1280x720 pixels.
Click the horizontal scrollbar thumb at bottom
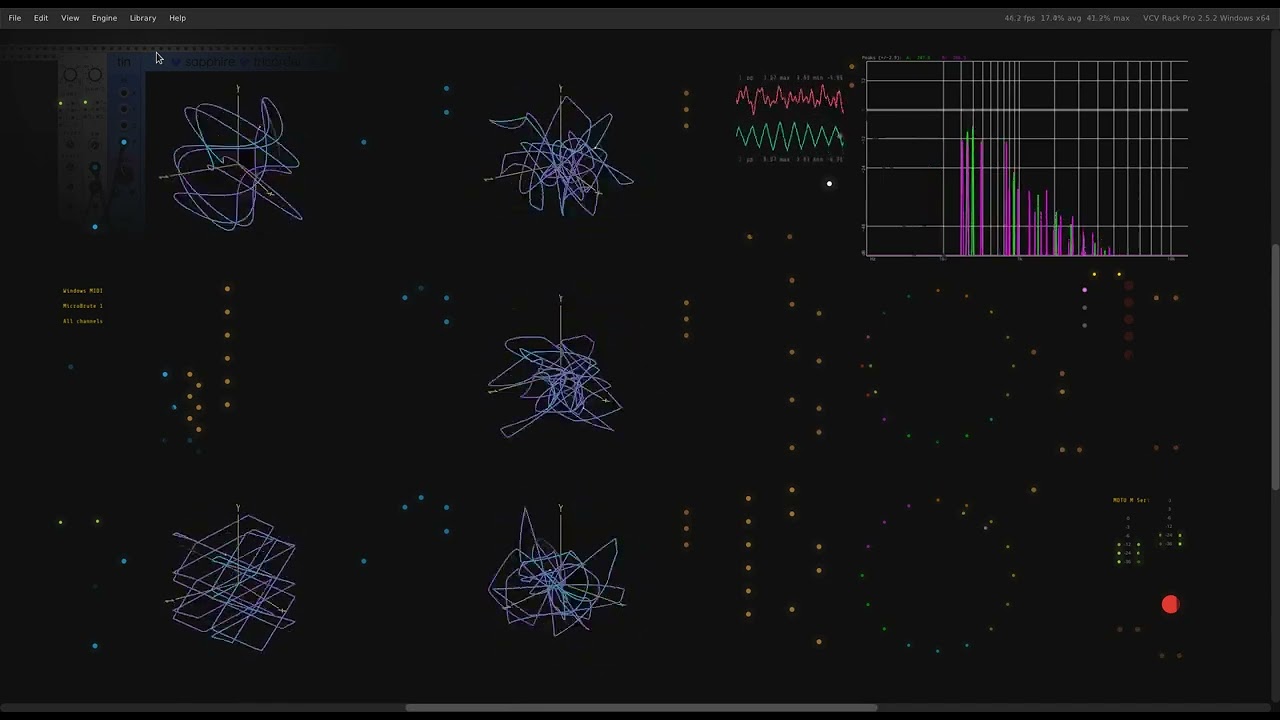coord(641,708)
